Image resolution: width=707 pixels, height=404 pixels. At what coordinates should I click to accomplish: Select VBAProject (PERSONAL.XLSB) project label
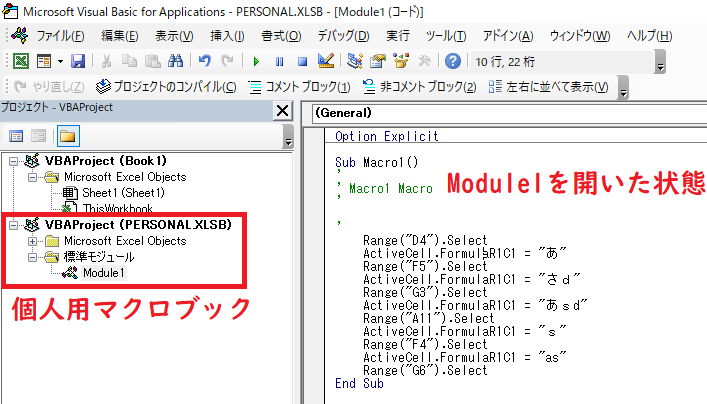click(138, 225)
